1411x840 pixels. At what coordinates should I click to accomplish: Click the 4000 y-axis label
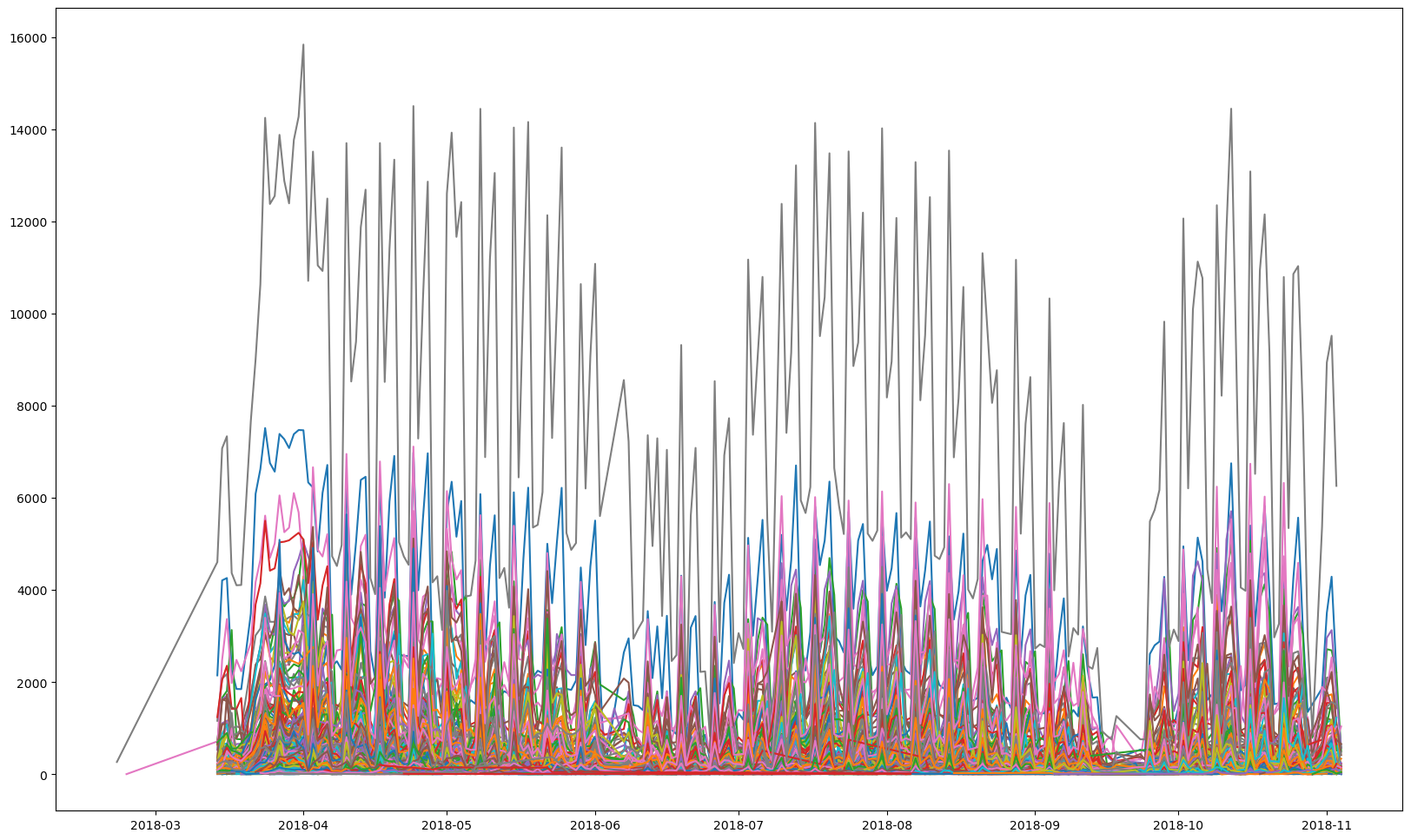click(31, 591)
